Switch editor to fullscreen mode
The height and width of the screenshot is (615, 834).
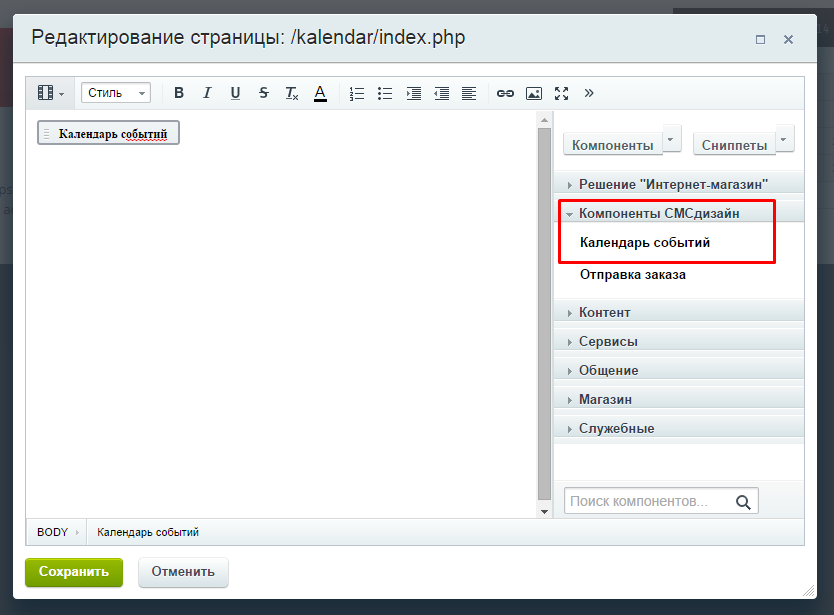[x=561, y=92]
